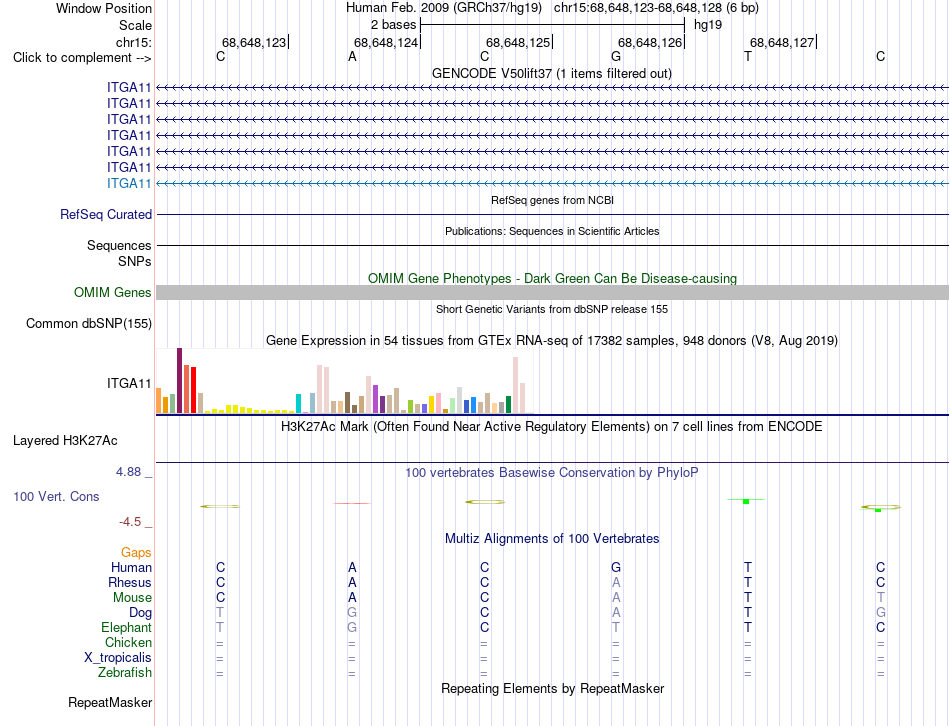Select the Window Position label
This screenshot has height=726, width=950.
point(104,8)
